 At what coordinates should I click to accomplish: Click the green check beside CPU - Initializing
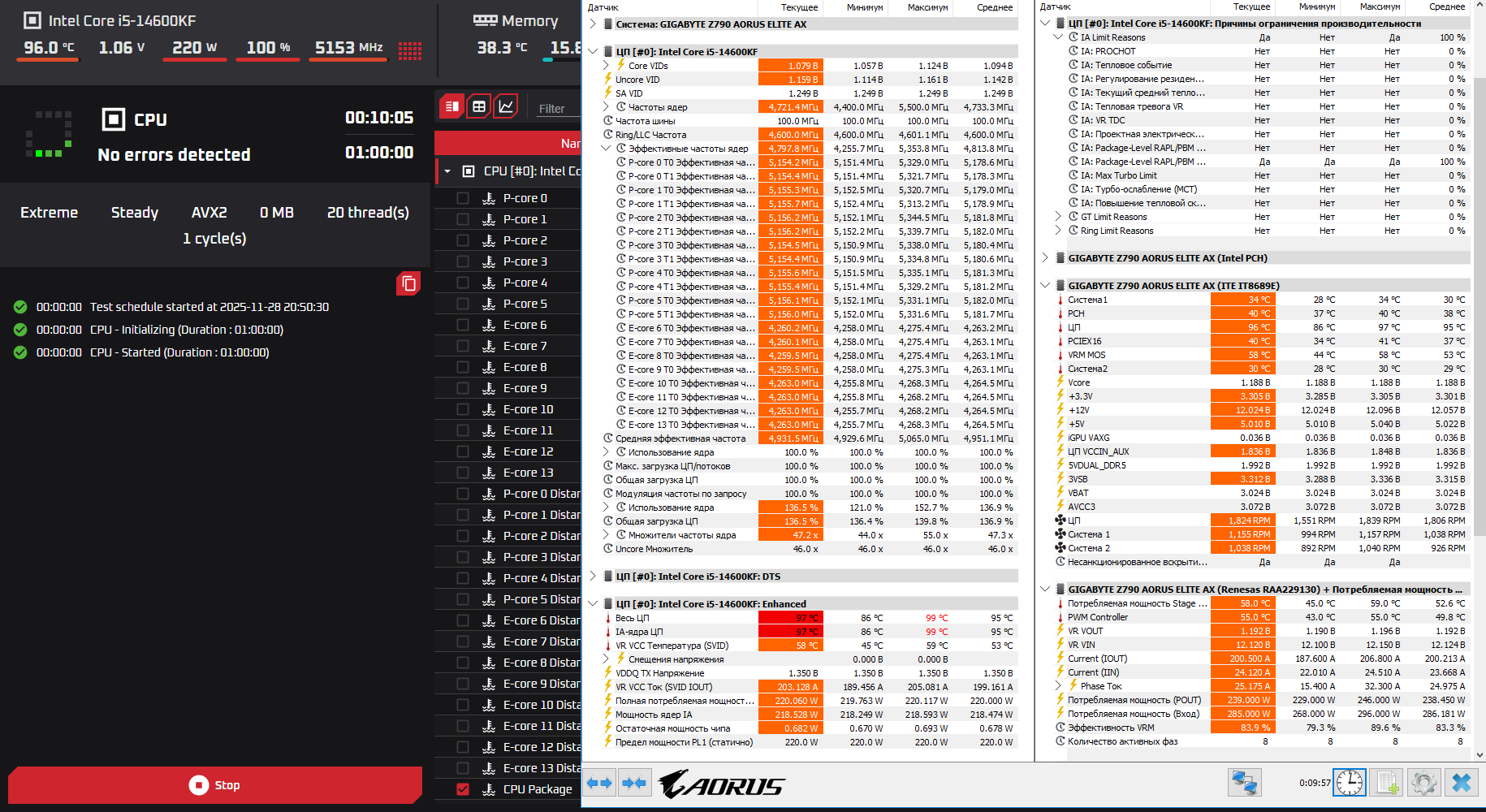[20, 330]
